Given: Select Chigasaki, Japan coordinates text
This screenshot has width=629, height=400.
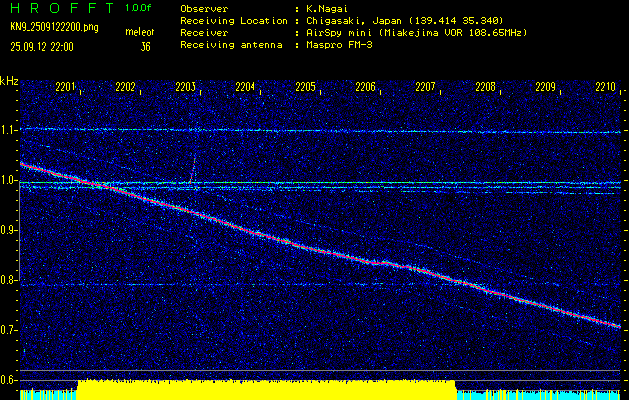Looking at the screenshot, I should 404,20.
